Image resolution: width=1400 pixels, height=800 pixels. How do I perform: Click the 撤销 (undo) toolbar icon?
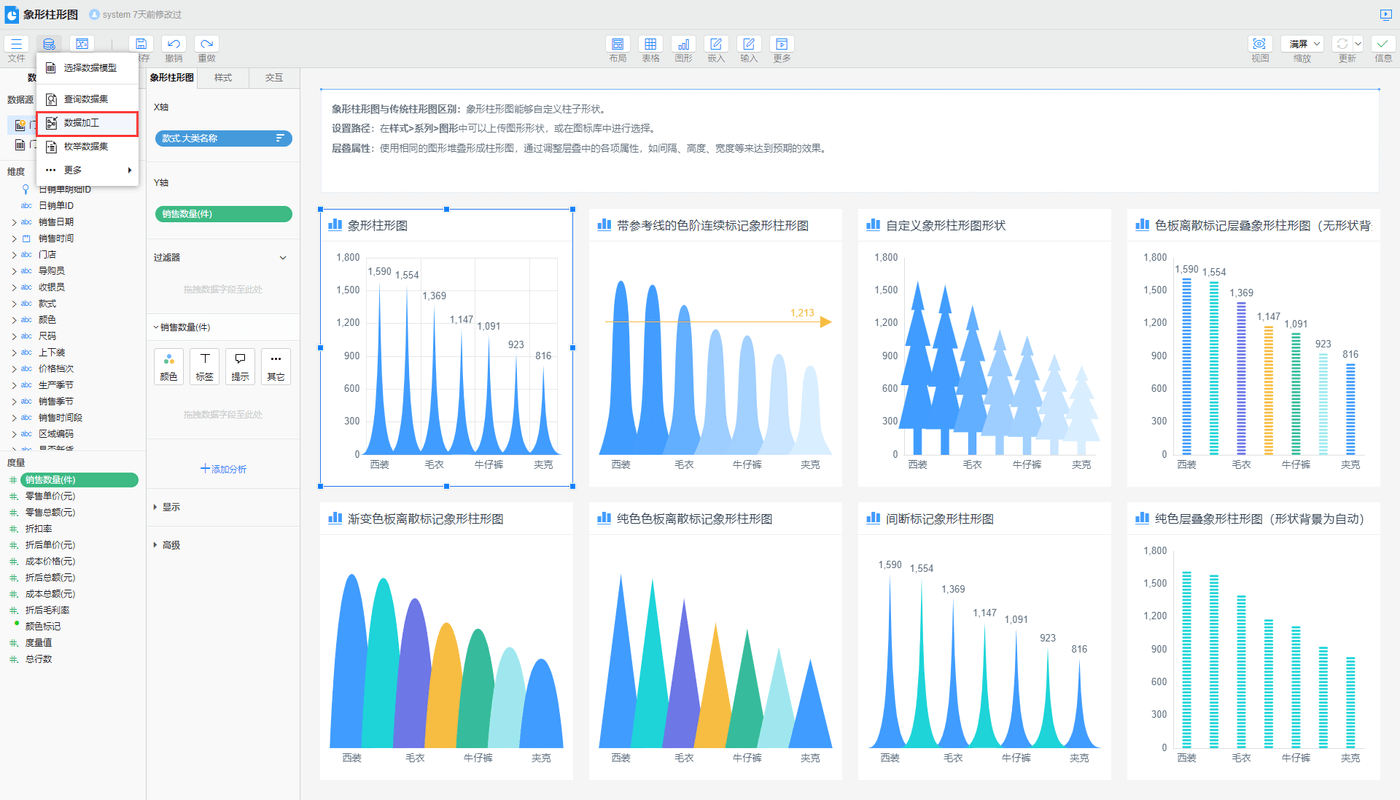[173, 44]
